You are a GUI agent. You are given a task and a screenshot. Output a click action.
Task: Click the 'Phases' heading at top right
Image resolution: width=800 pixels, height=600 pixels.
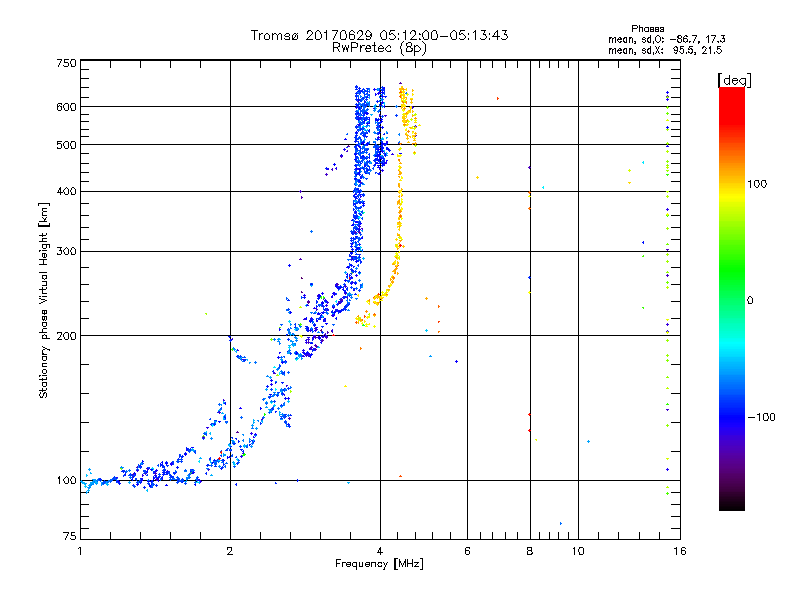[647, 29]
